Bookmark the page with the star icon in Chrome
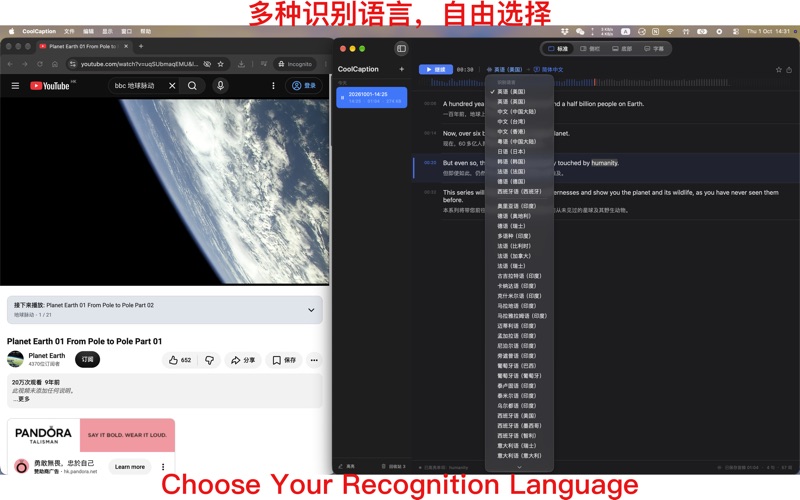 (x=220, y=64)
